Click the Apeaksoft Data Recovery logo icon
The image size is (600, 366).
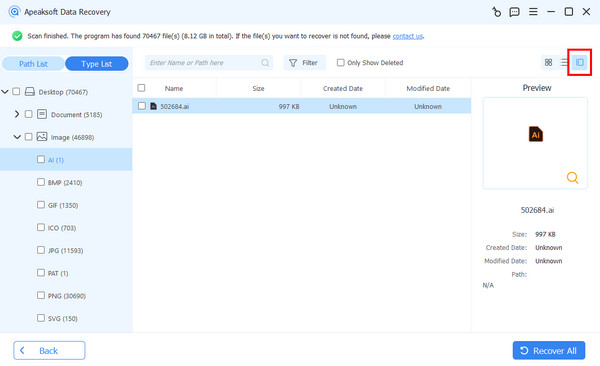[14, 12]
